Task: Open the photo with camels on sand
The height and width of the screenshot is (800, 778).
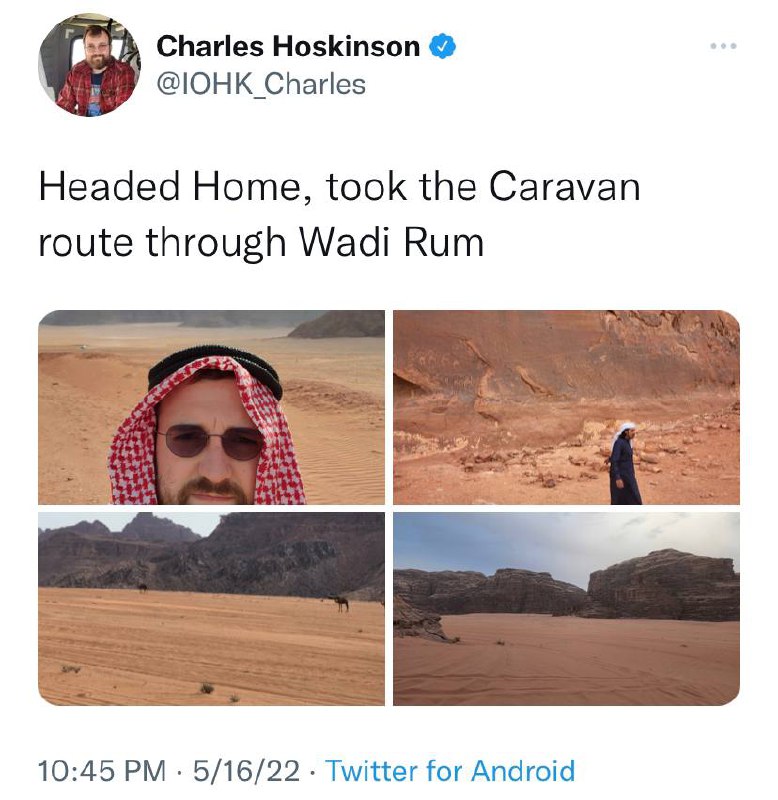Action: point(211,609)
